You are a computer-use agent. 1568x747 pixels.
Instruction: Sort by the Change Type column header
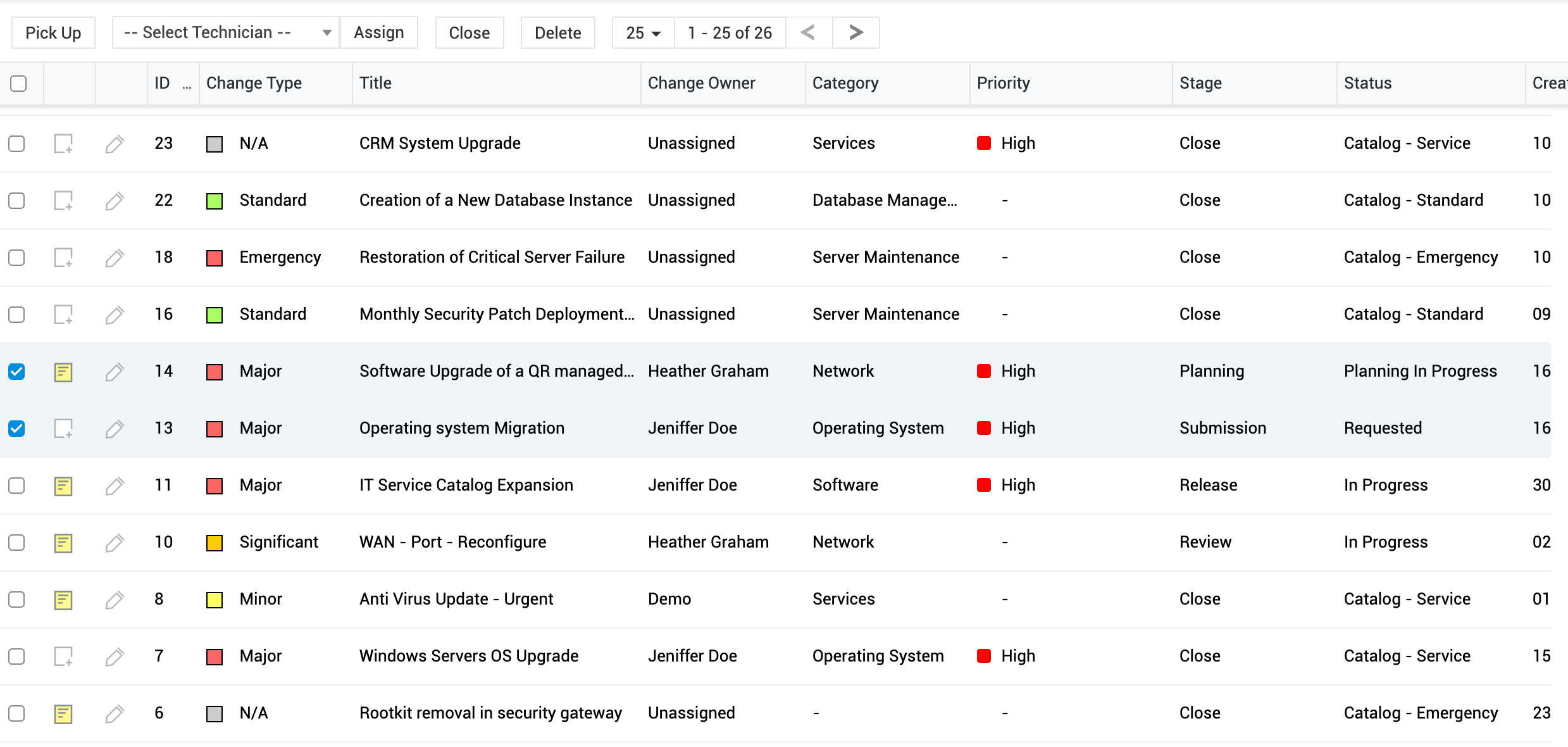[x=254, y=83]
